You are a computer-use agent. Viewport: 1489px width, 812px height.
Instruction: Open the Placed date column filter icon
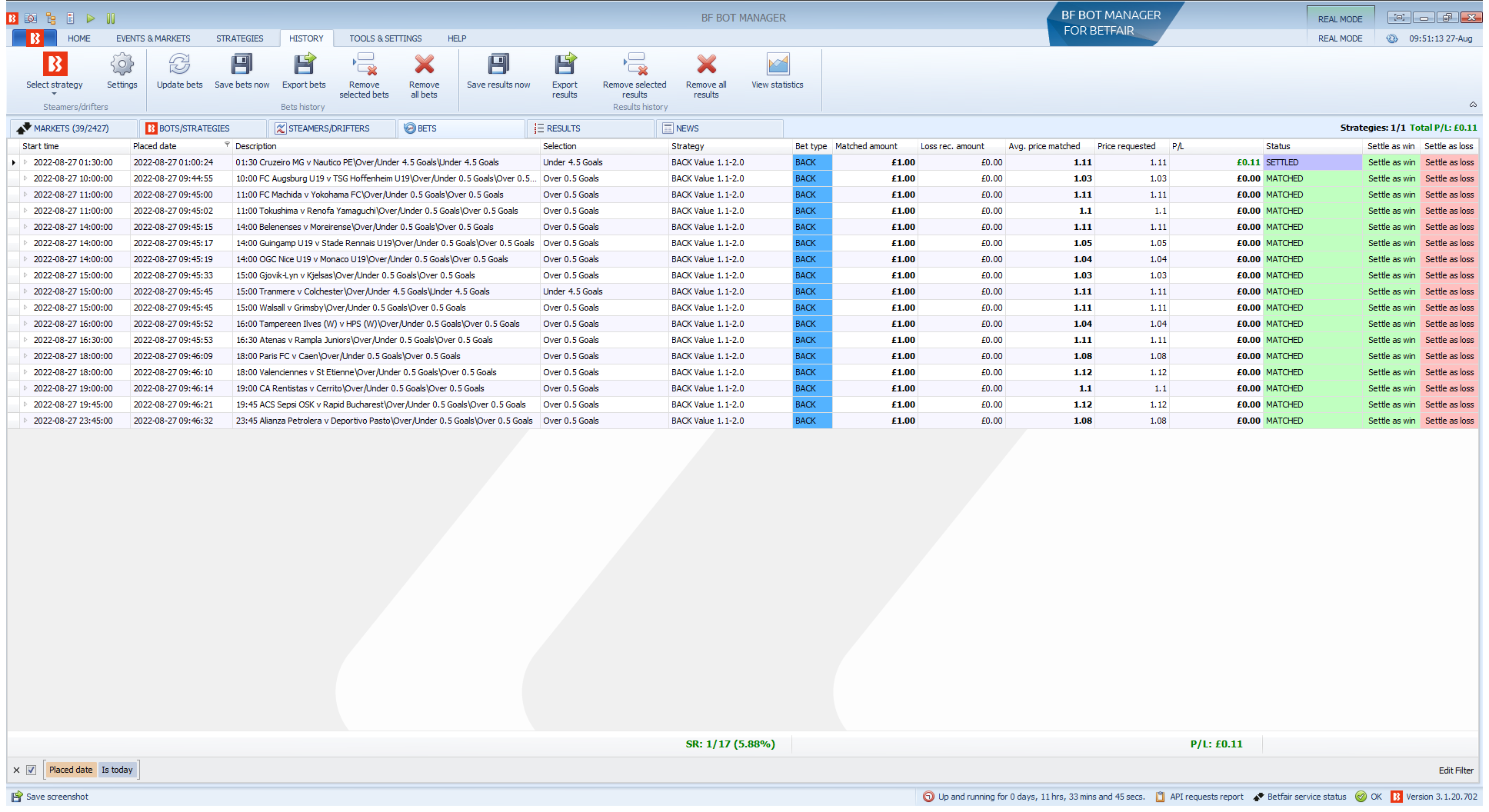[x=227, y=145]
